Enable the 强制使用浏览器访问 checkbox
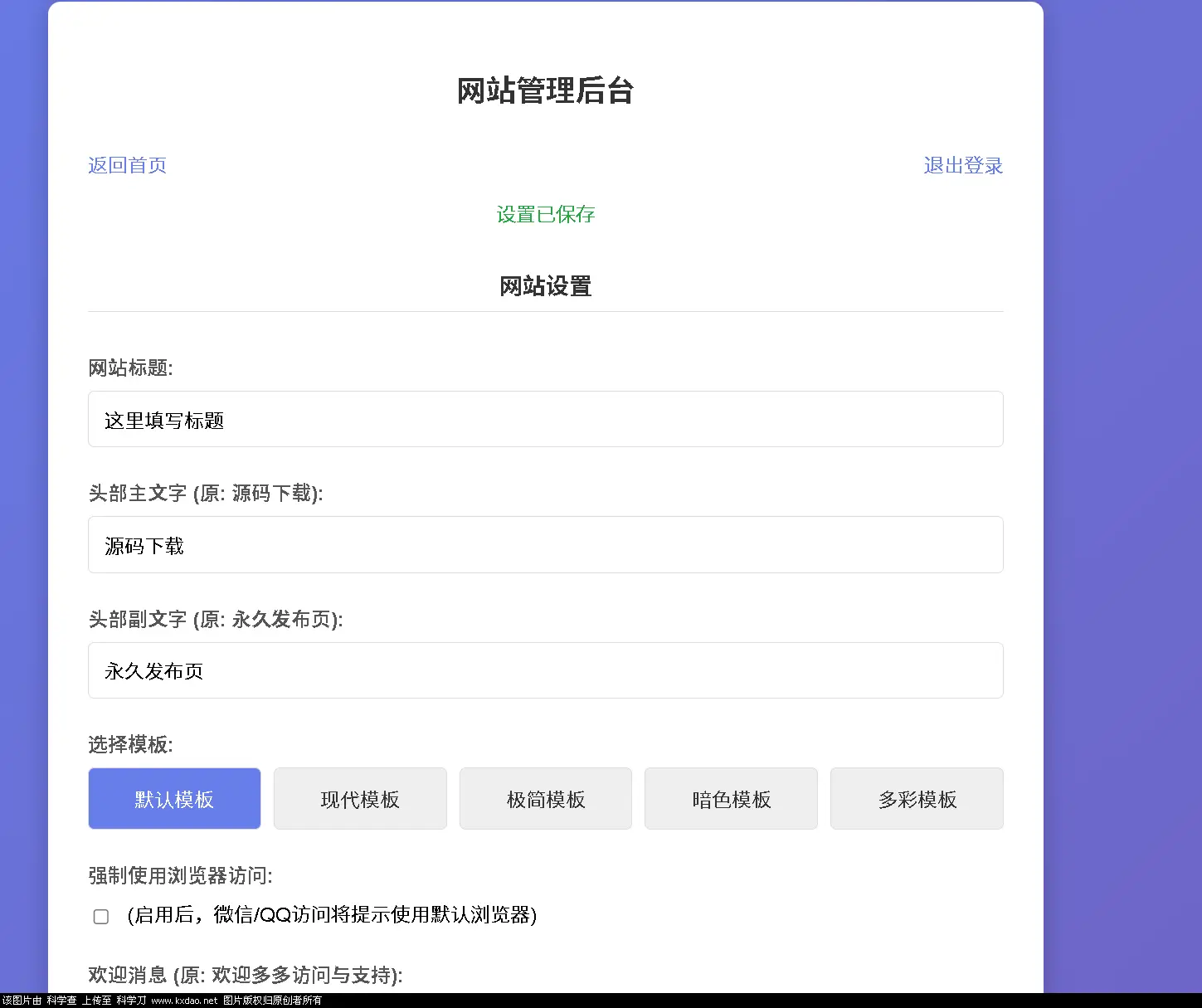This screenshot has height=1008, width=1202. click(100, 916)
